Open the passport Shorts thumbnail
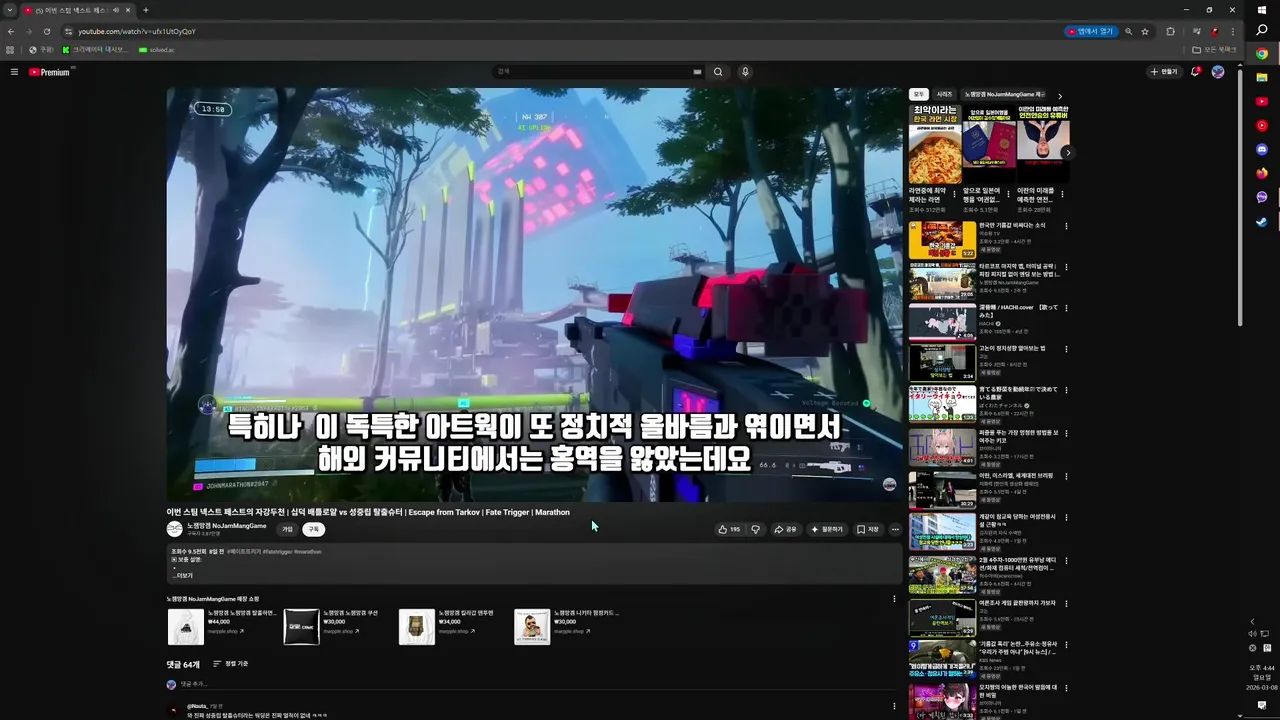 tap(988, 145)
